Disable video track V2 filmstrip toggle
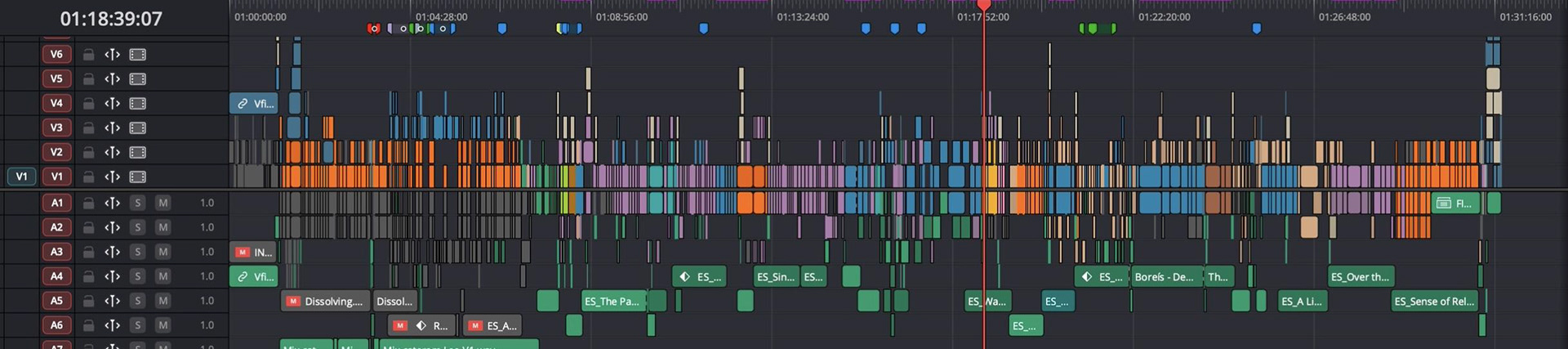 click(138, 153)
